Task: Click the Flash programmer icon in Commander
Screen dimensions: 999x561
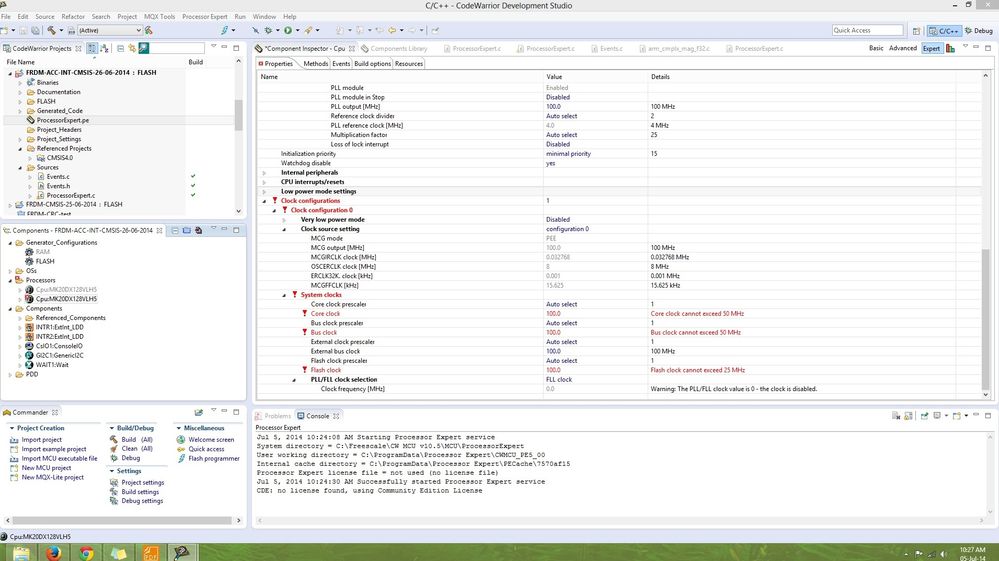Action: pos(181,459)
